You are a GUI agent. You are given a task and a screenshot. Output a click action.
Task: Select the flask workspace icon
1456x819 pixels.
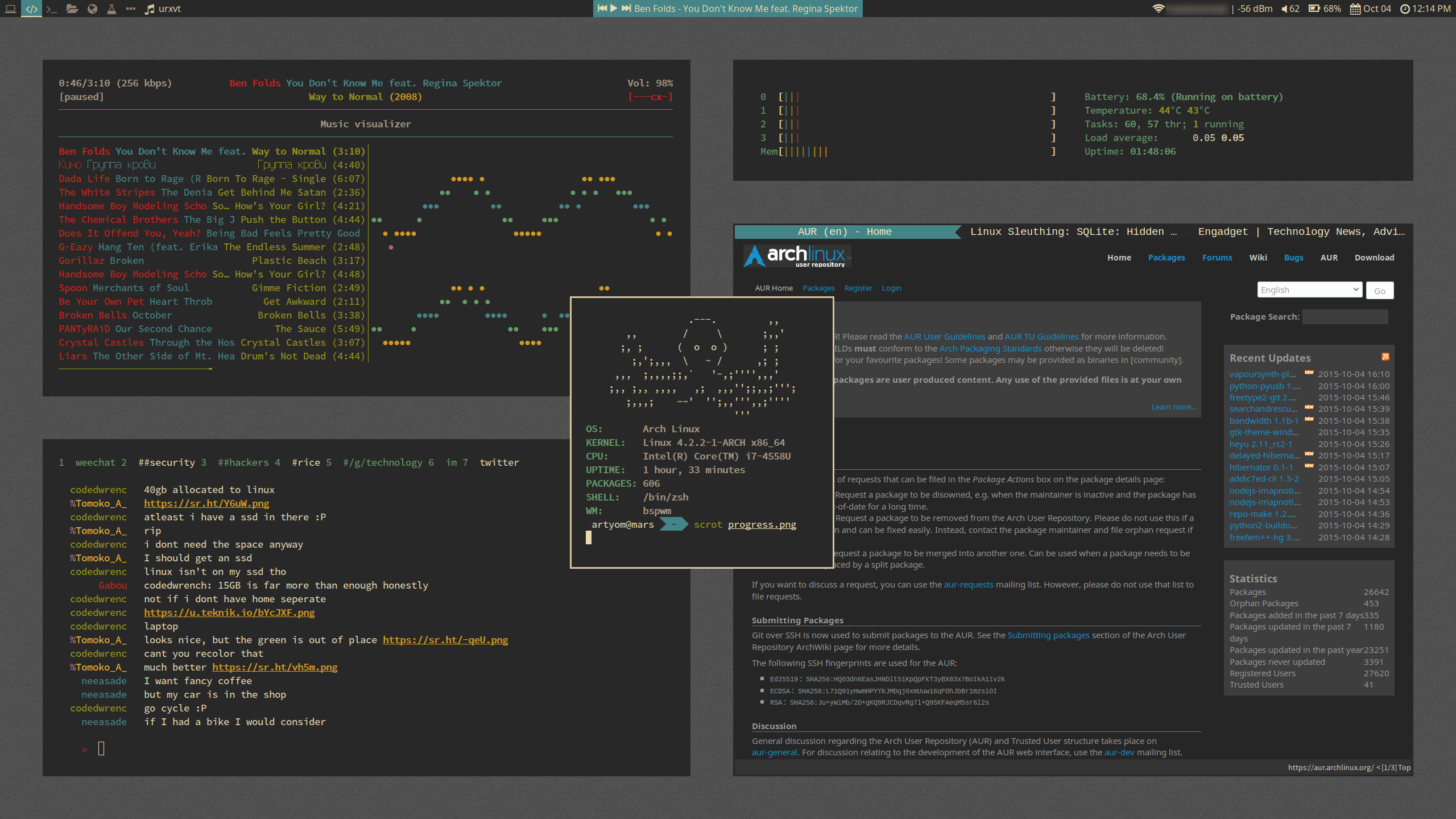111,9
